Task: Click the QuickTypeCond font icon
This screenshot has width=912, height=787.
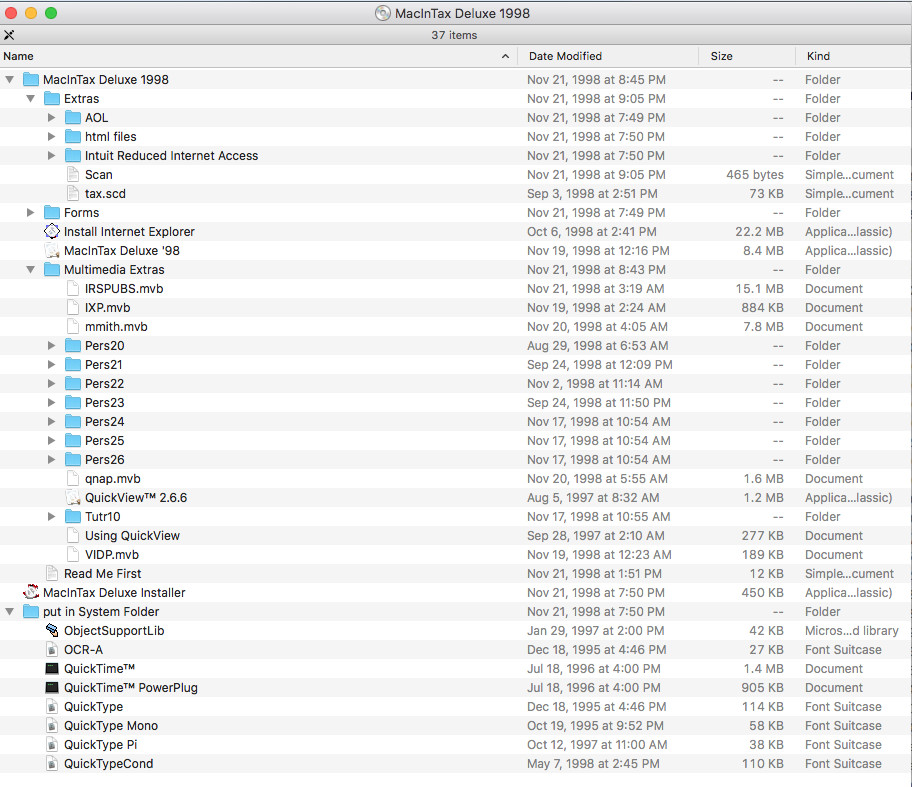Action: tap(52, 764)
